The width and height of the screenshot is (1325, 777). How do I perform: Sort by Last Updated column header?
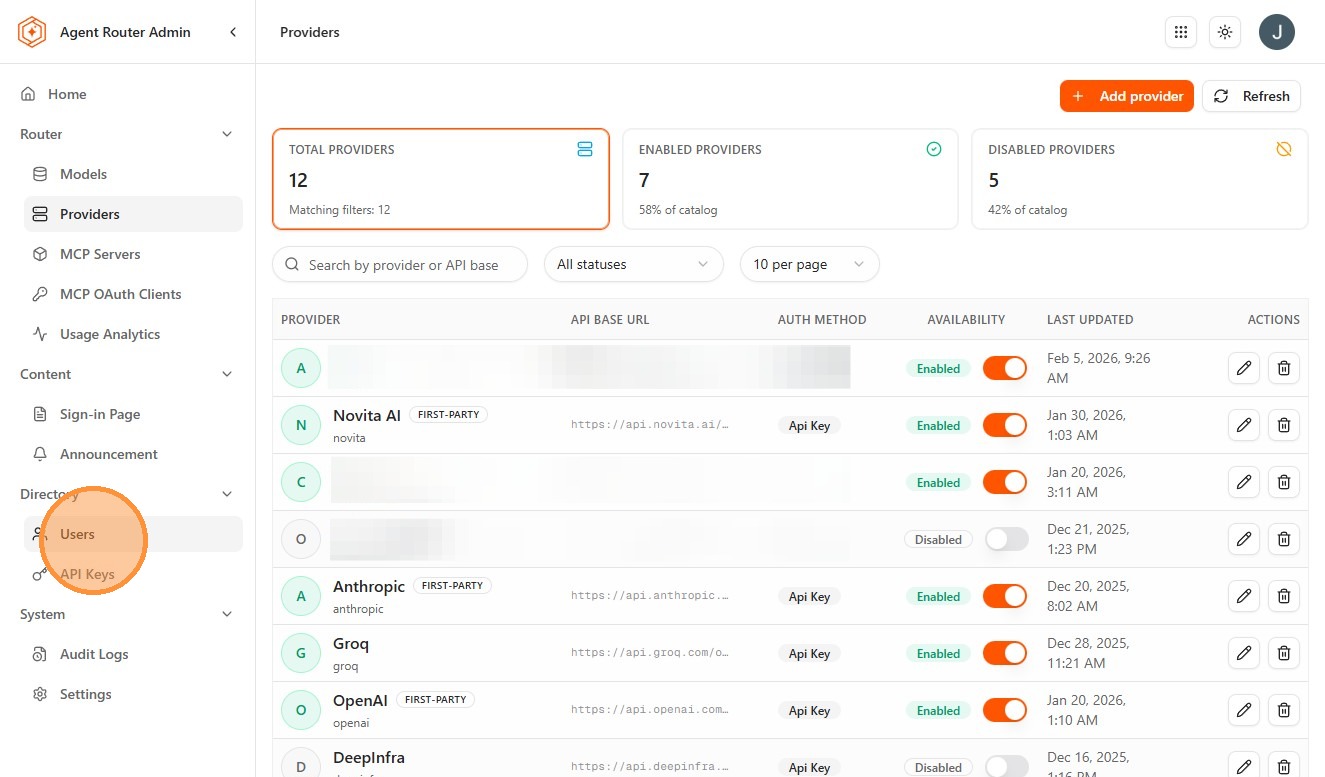(x=1090, y=320)
